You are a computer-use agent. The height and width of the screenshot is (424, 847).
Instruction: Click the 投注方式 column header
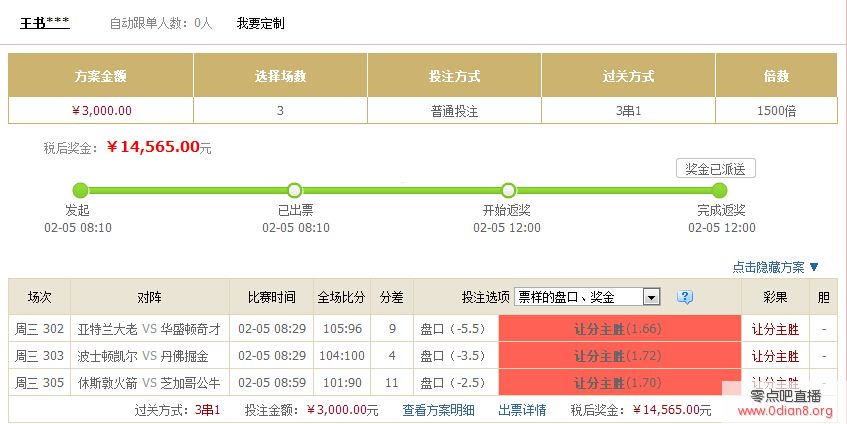pos(454,76)
